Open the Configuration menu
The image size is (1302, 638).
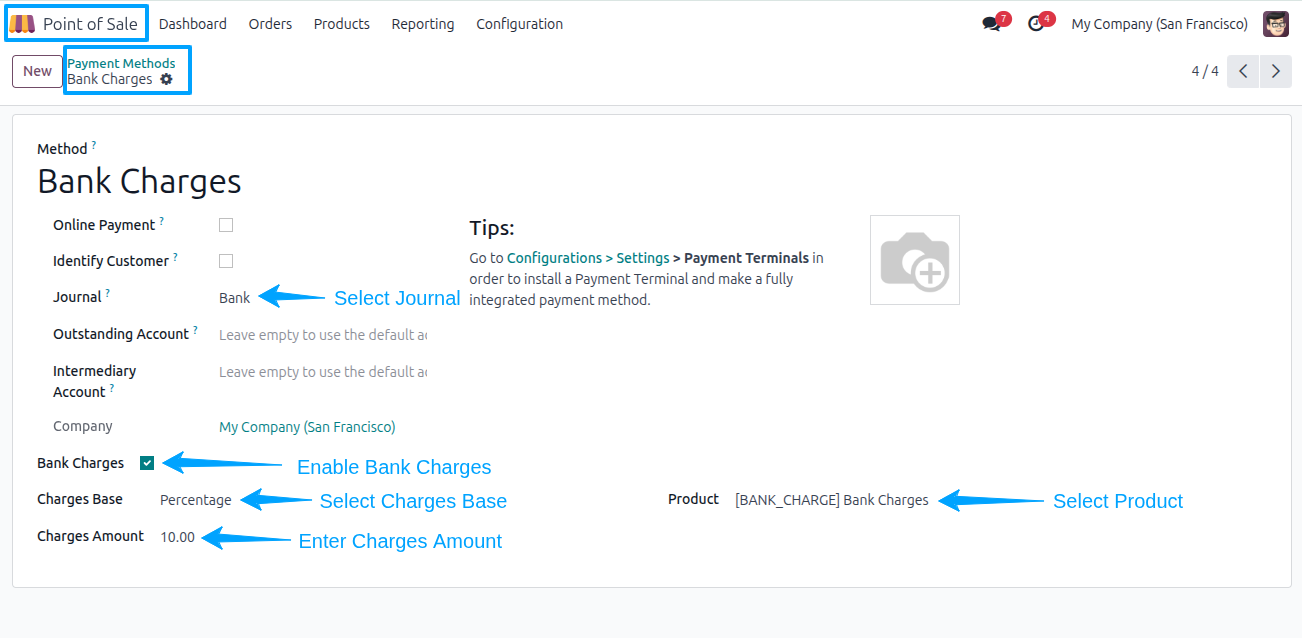click(x=519, y=24)
